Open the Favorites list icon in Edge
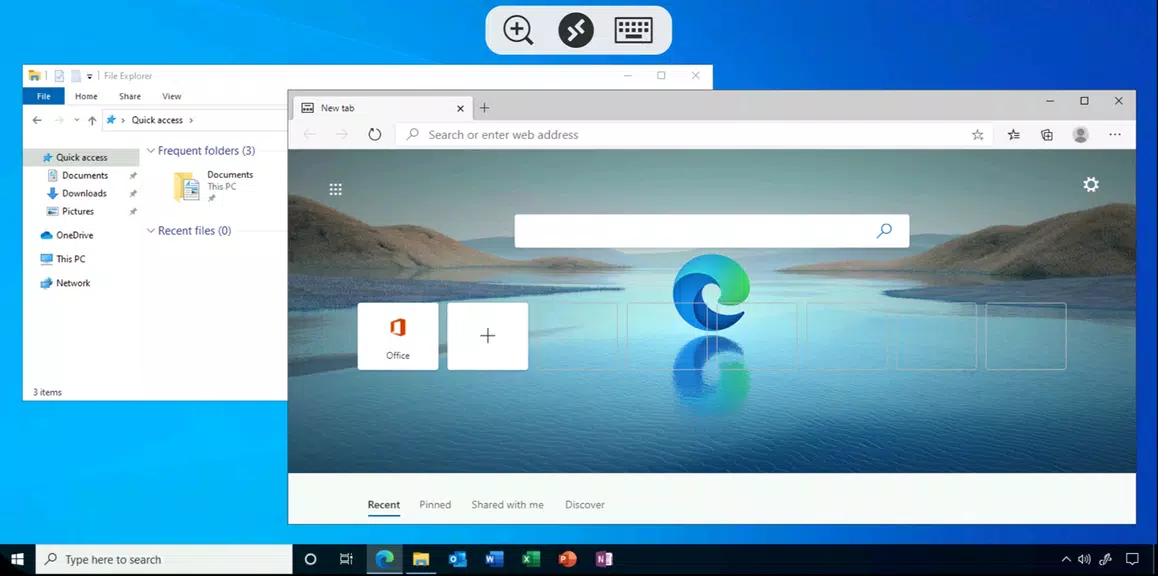1158x576 pixels. pyautogui.click(x=1012, y=134)
